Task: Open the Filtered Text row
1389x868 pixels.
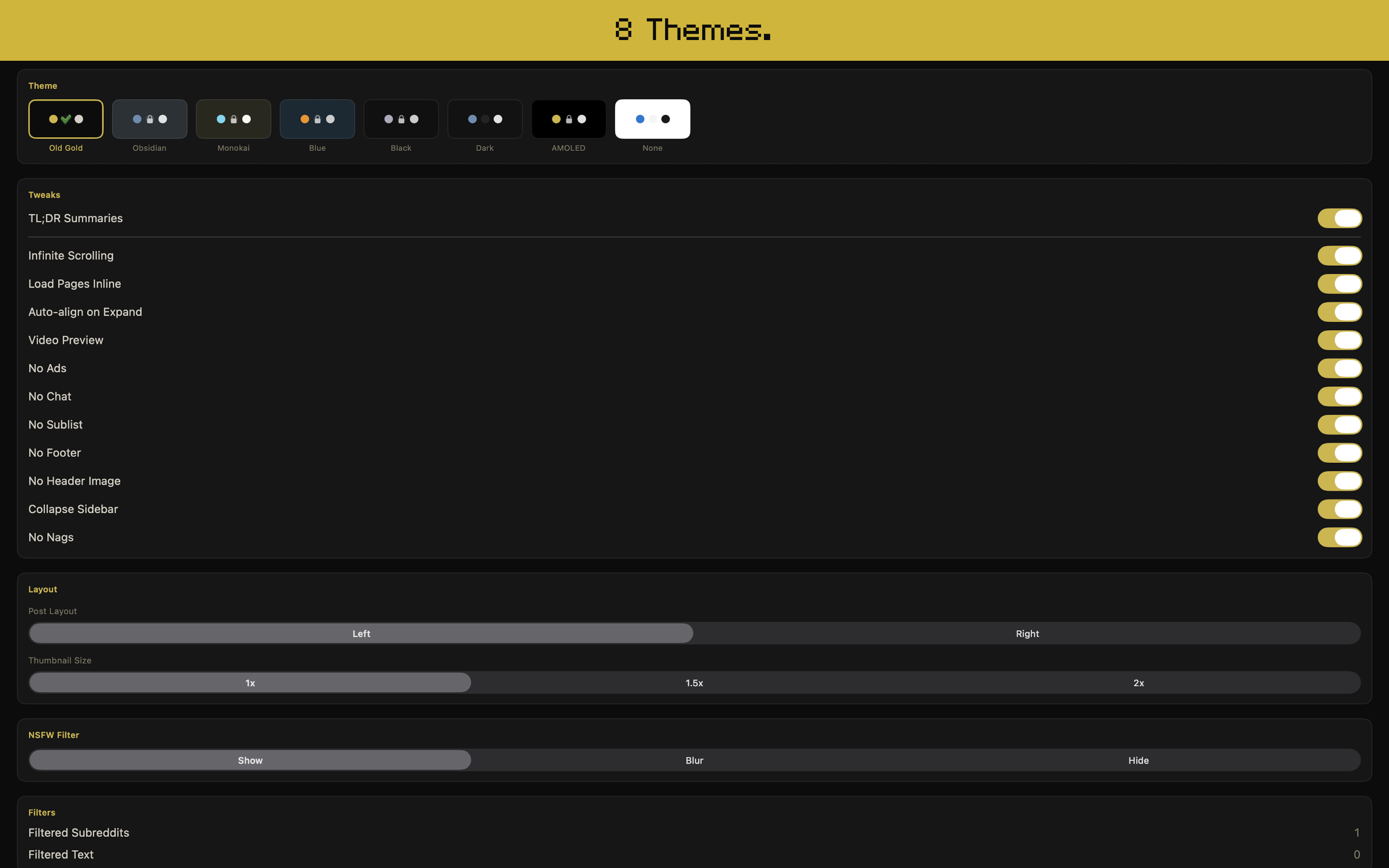Action: point(694,854)
